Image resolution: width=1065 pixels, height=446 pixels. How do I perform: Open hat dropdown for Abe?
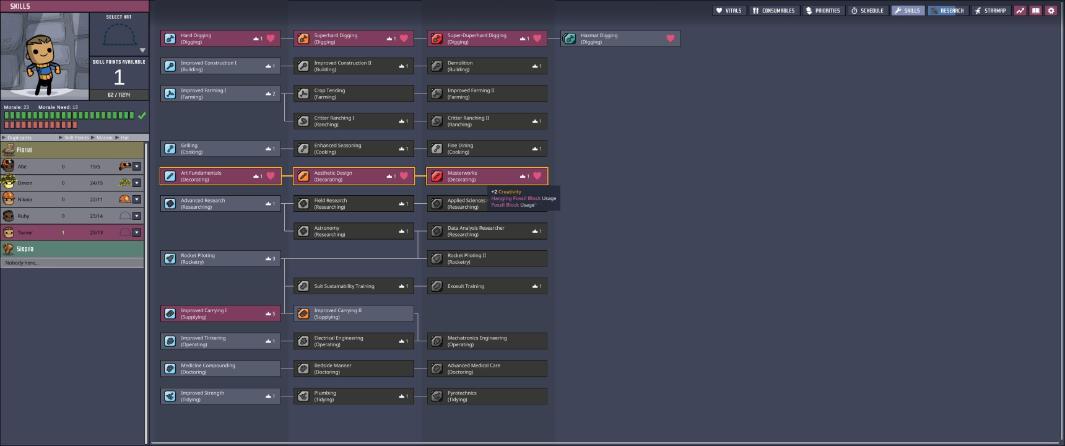coord(137,166)
